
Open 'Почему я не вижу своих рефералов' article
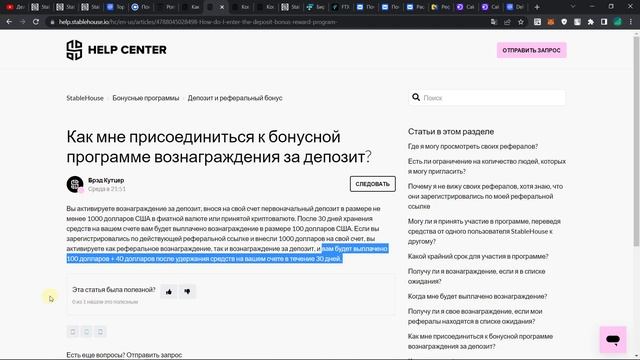click(485, 196)
